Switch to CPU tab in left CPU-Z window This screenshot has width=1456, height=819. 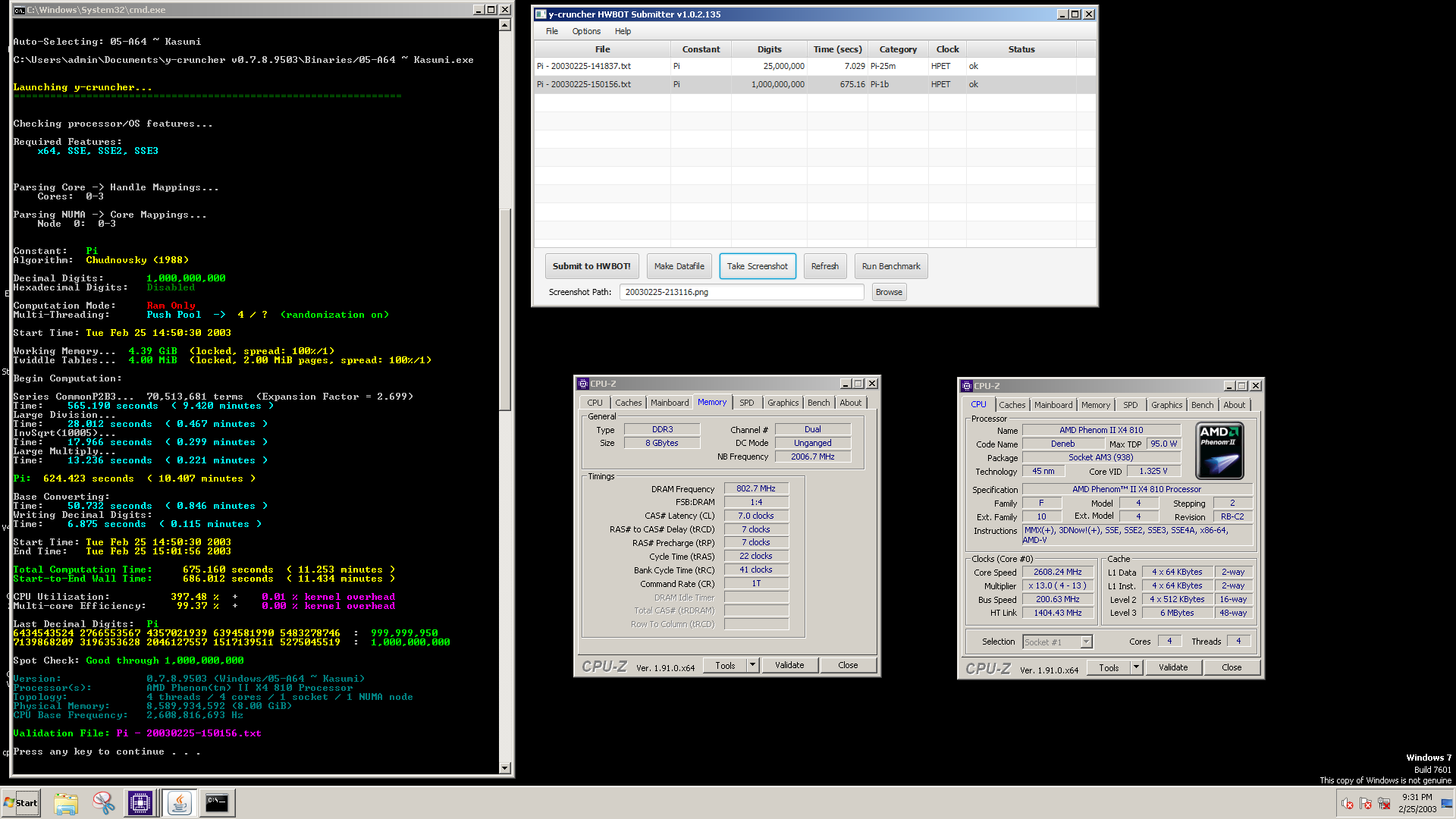point(595,403)
